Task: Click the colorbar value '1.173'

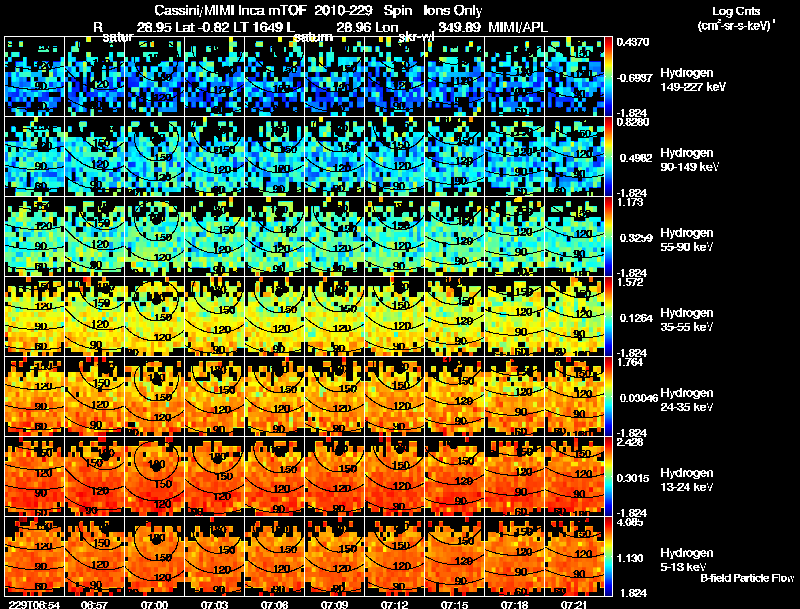Action: click(x=630, y=202)
